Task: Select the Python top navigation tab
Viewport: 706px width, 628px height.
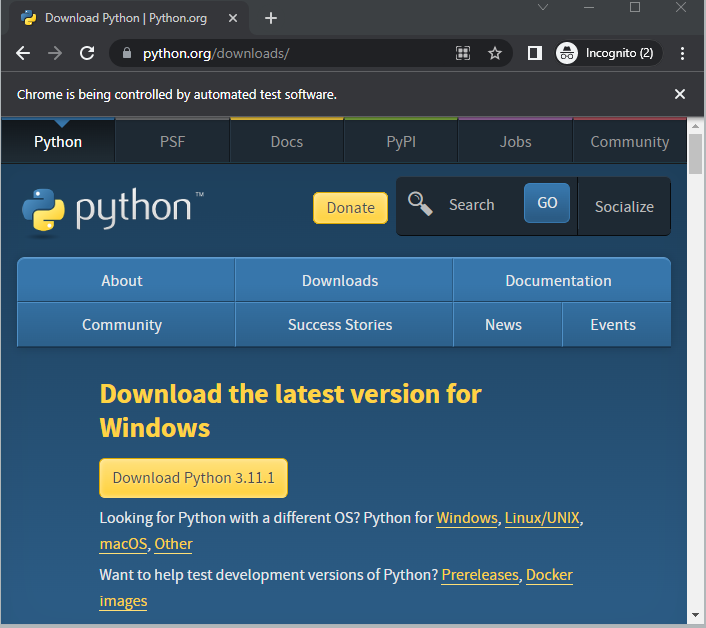Action: click(x=58, y=142)
